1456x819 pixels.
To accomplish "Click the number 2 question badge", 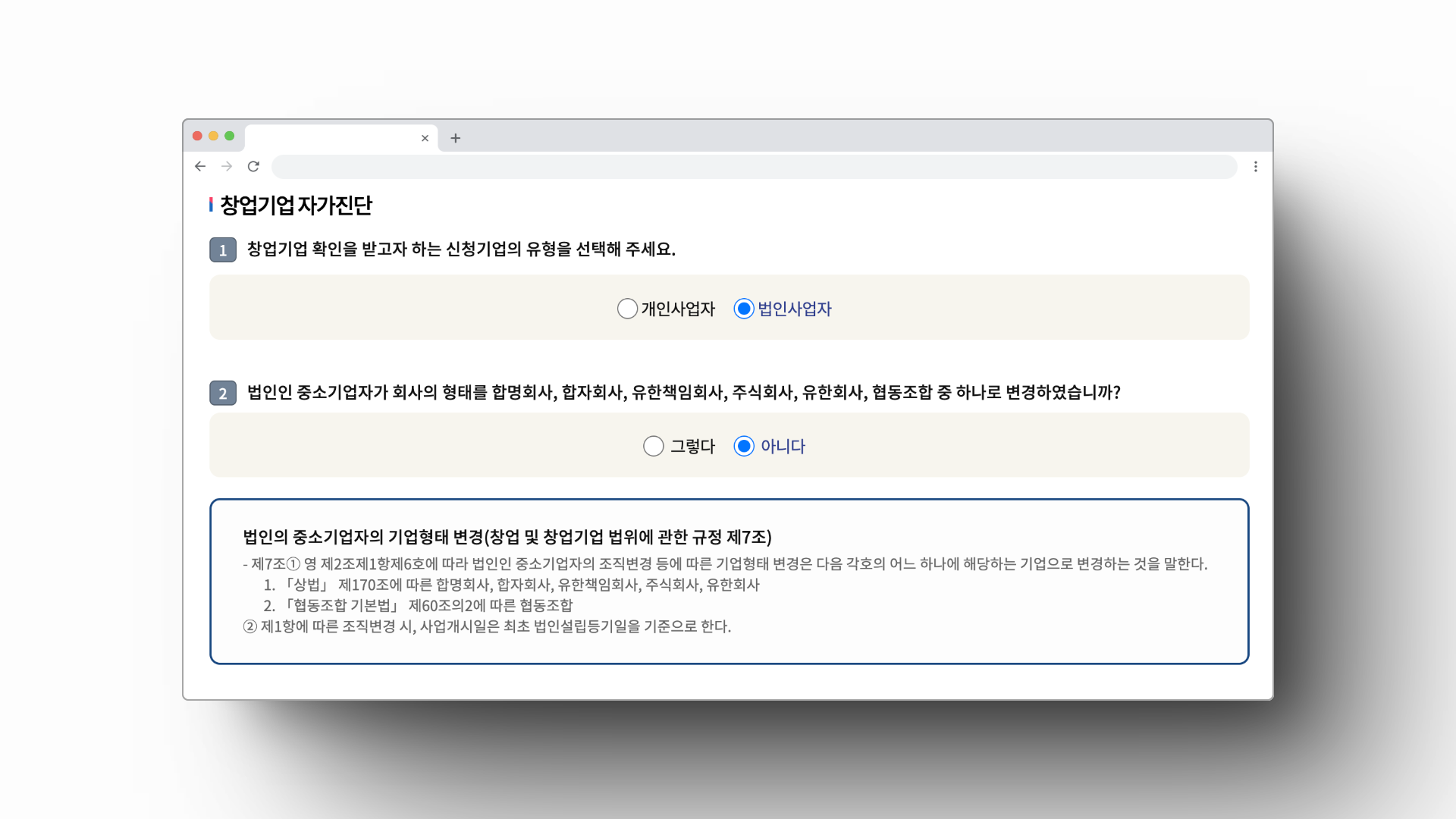I will click(x=223, y=393).
